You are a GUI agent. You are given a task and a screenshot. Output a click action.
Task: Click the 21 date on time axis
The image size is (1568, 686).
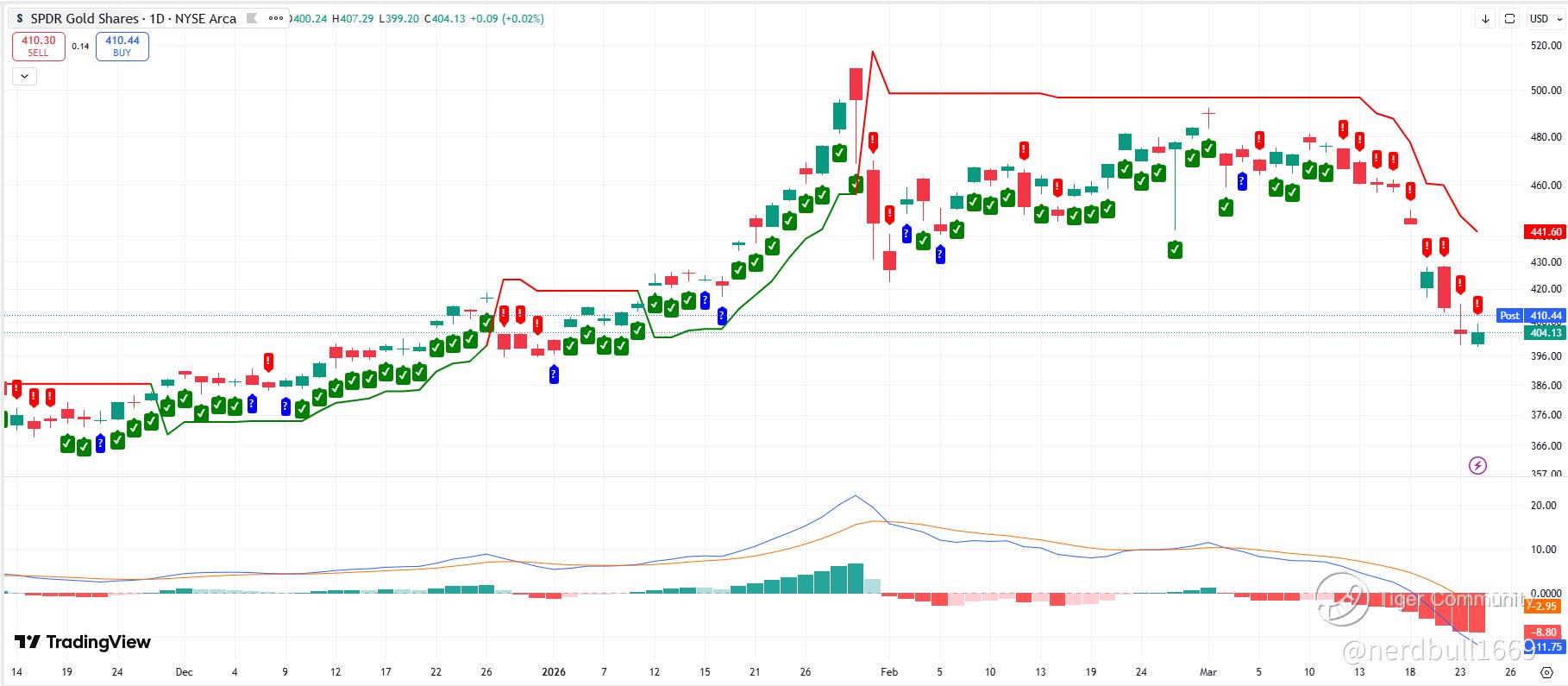pos(756,672)
